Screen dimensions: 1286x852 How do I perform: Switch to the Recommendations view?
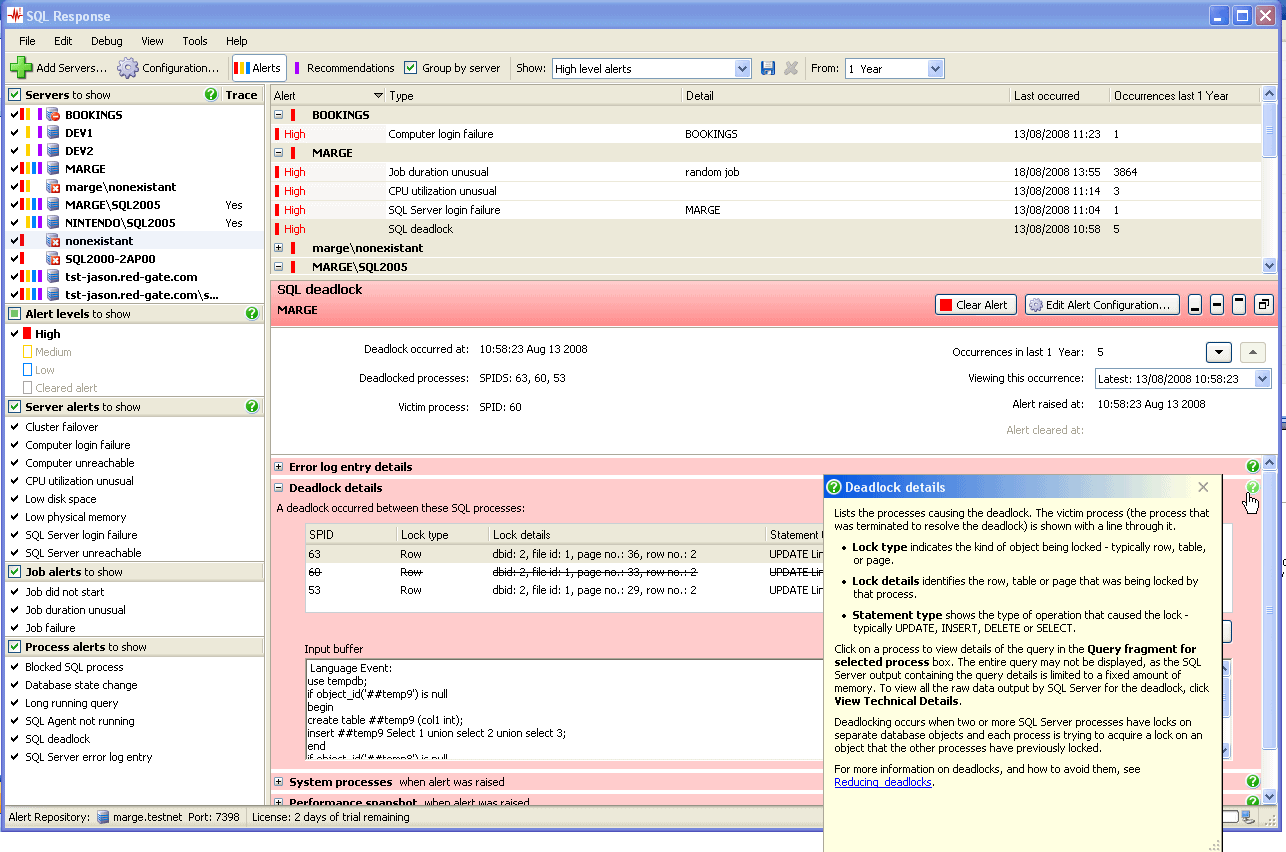[344, 68]
